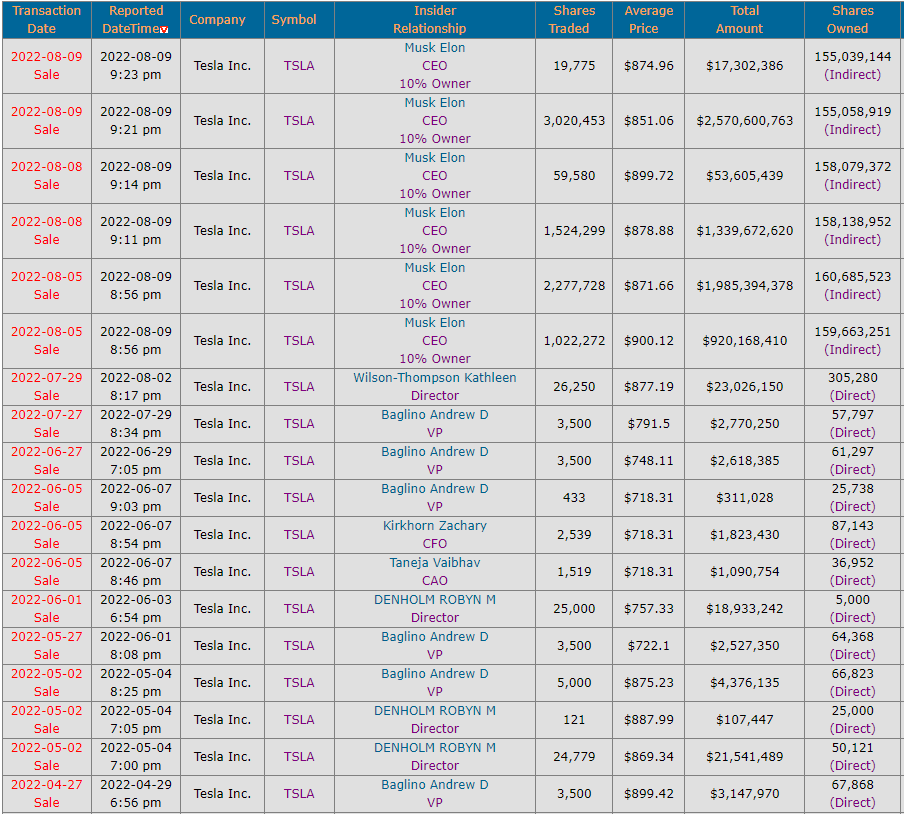Click TSLA symbol in the 3,020,453 shares row
Viewport: 904px width, 814px height.
click(299, 120)
